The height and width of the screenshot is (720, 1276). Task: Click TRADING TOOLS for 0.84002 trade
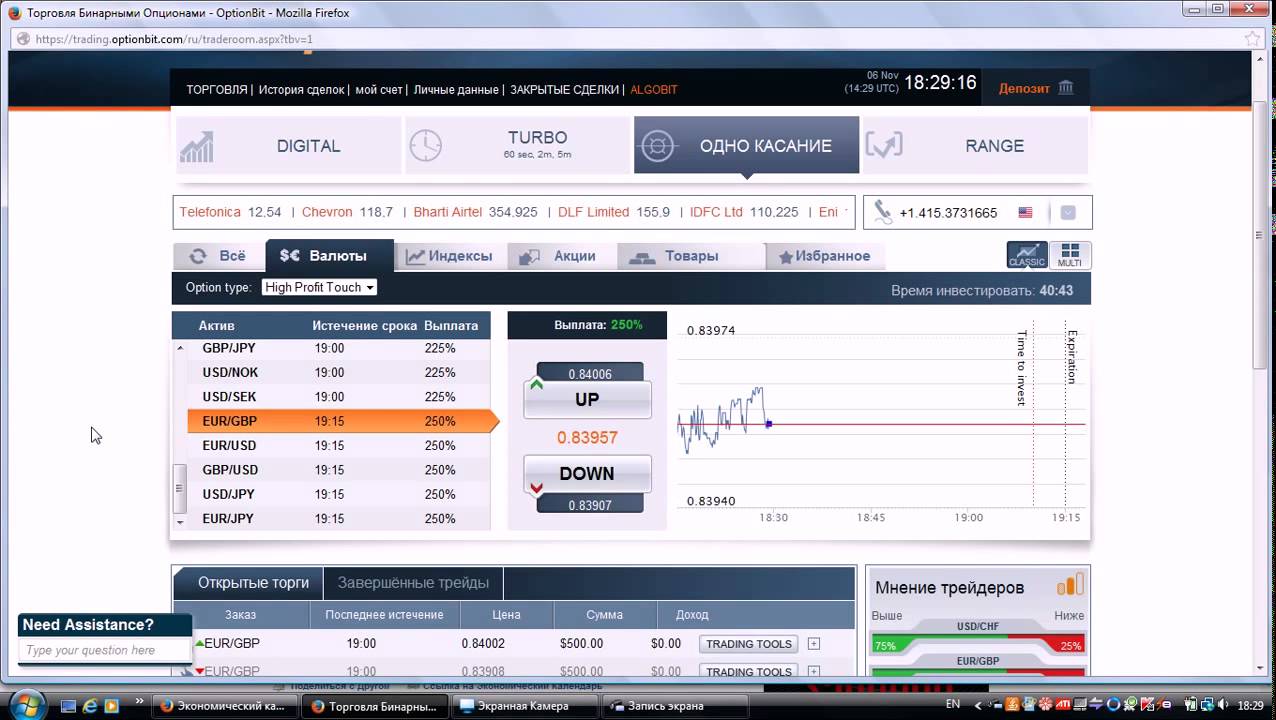[x=749, y=644]
